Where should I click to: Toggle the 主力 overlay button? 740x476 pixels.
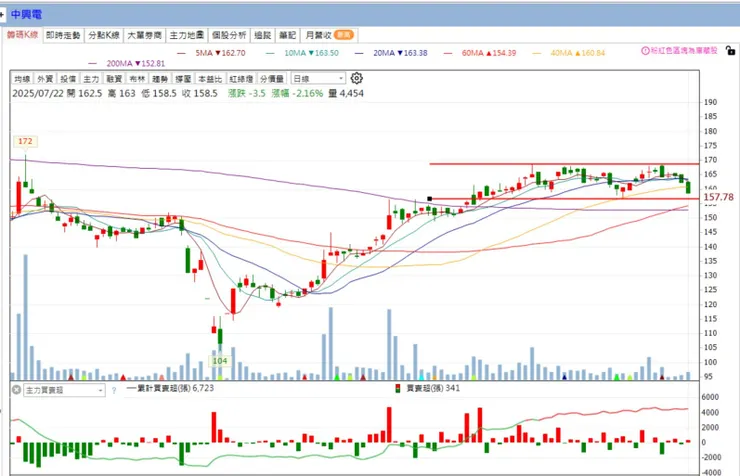pyautogui.click(x=91, y=79)
